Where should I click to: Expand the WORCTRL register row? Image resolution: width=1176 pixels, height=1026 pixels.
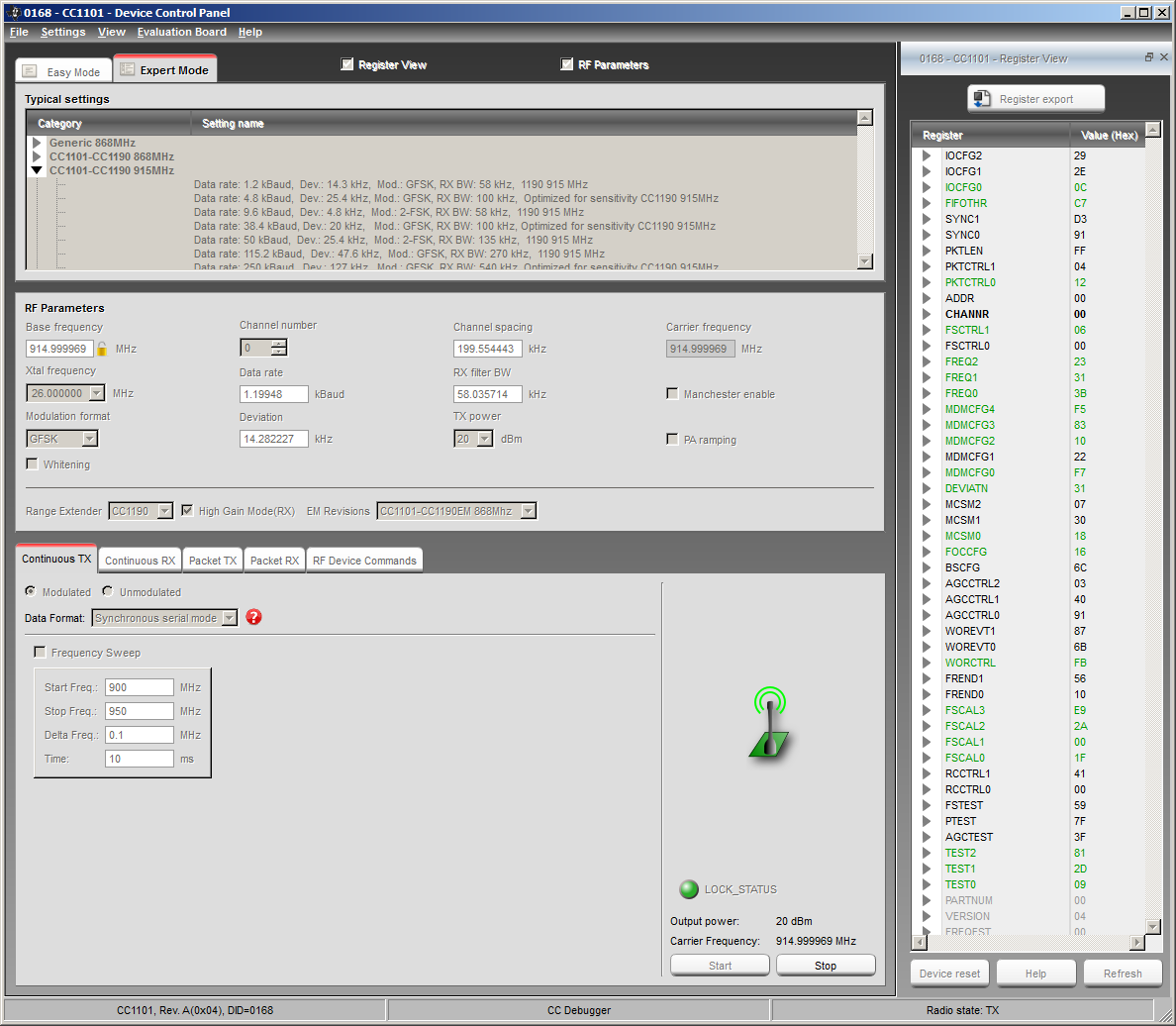click(927, 663)
